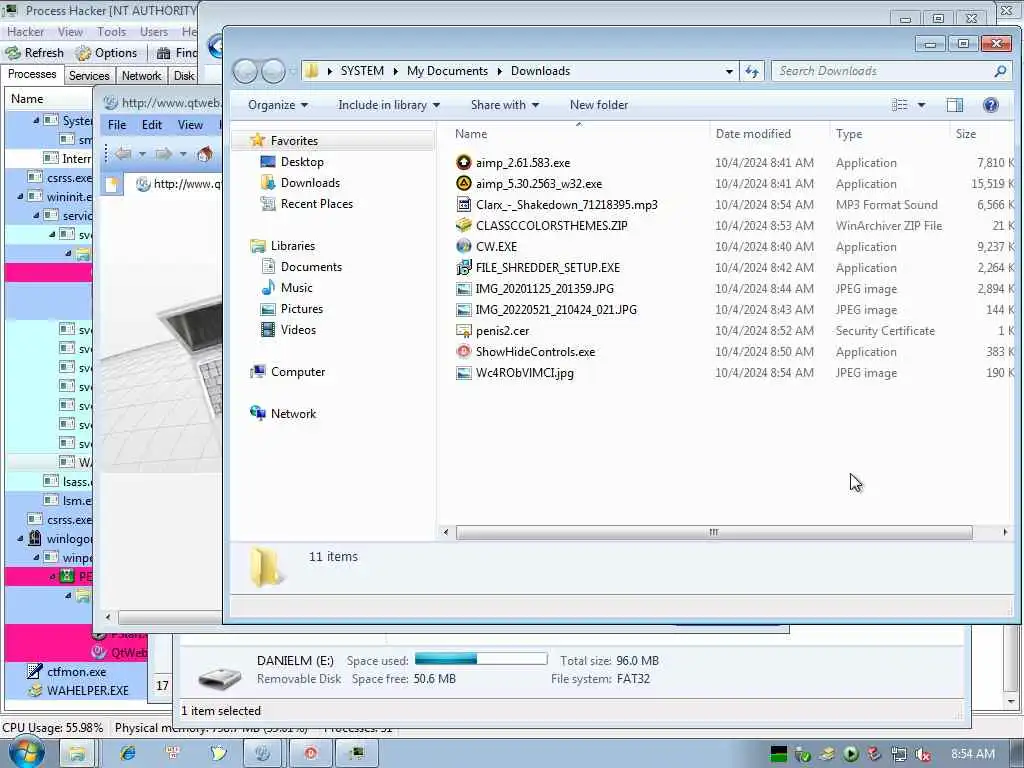
Task: Select the CW.EXE application icon
Action: tap(464, 246)
